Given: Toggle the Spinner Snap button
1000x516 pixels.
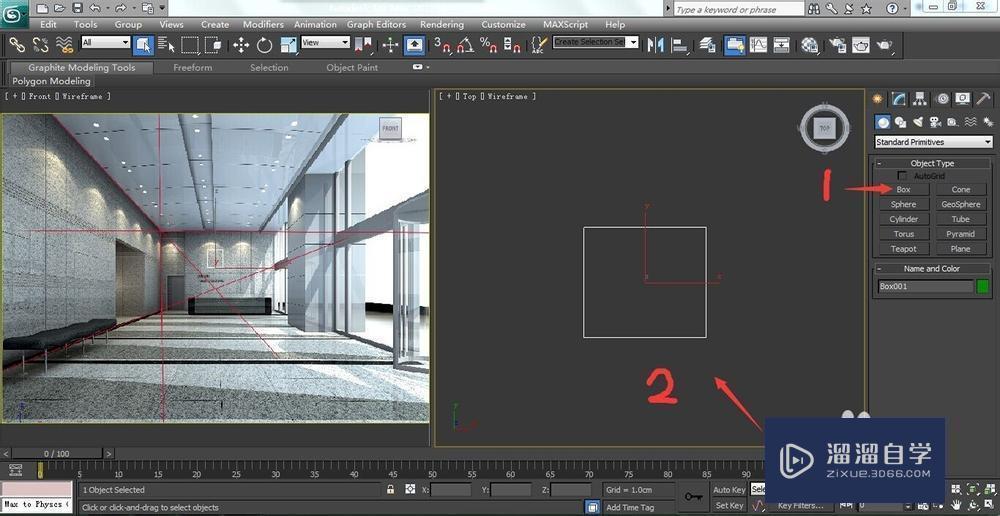Looking at the screenshot, I should [512, 45].
